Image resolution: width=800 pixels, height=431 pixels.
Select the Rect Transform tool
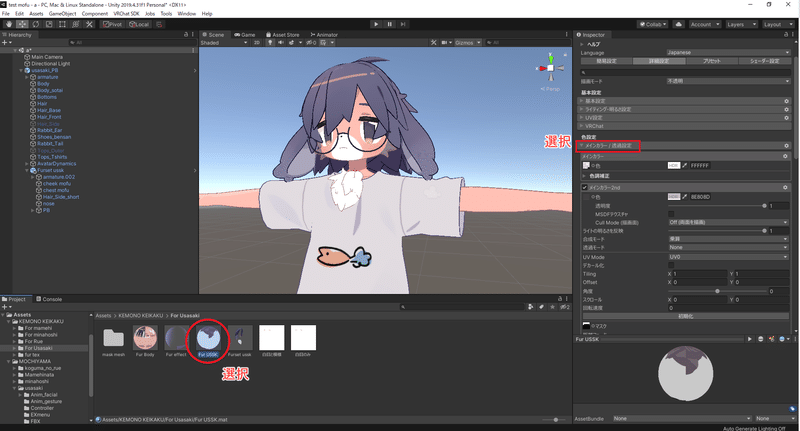click(x=62, y=24)
